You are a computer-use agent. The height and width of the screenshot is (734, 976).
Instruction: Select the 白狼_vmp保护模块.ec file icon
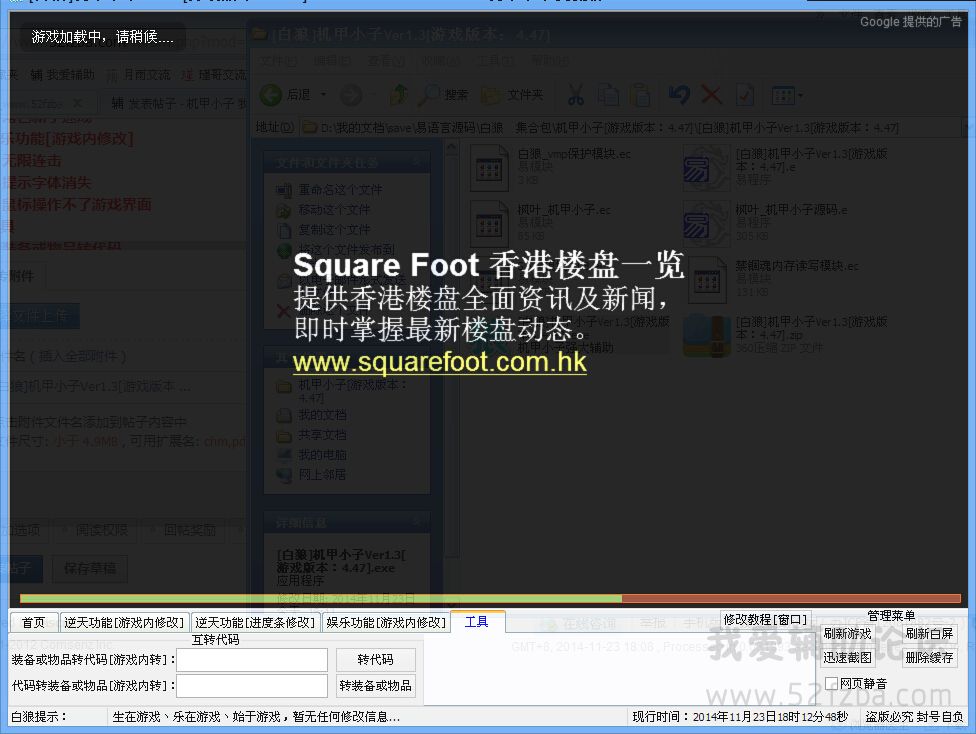pyautogui.click(x=489, y=168)
